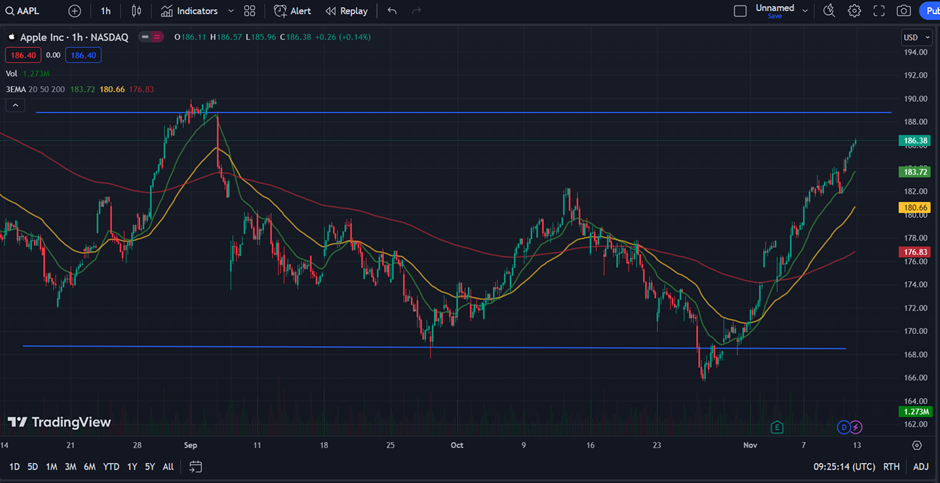Screen dimensions: 940x483
Task: Open the indicator templates grid icon
Action: (x=250, y=11)
